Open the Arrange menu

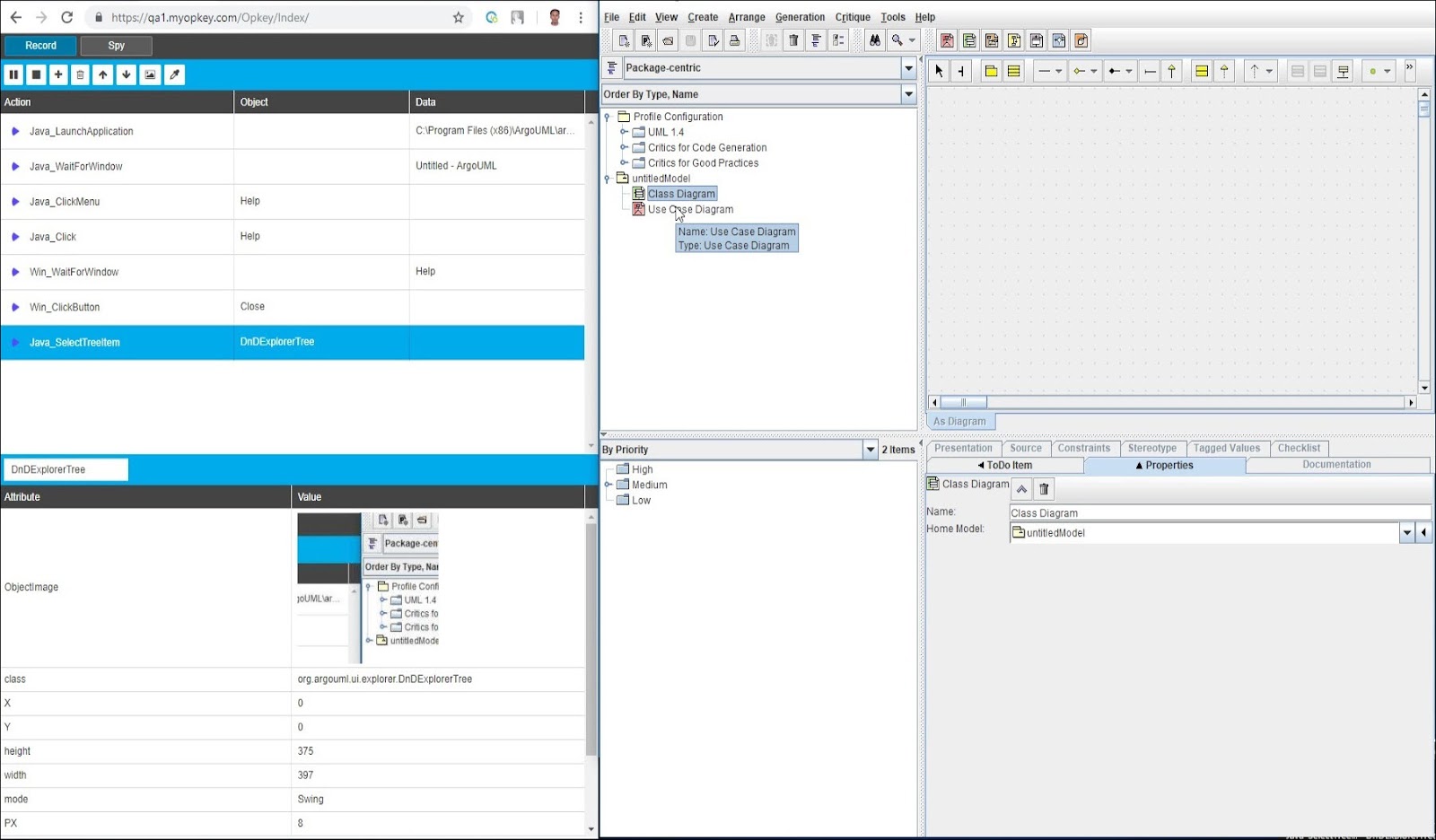747,17
